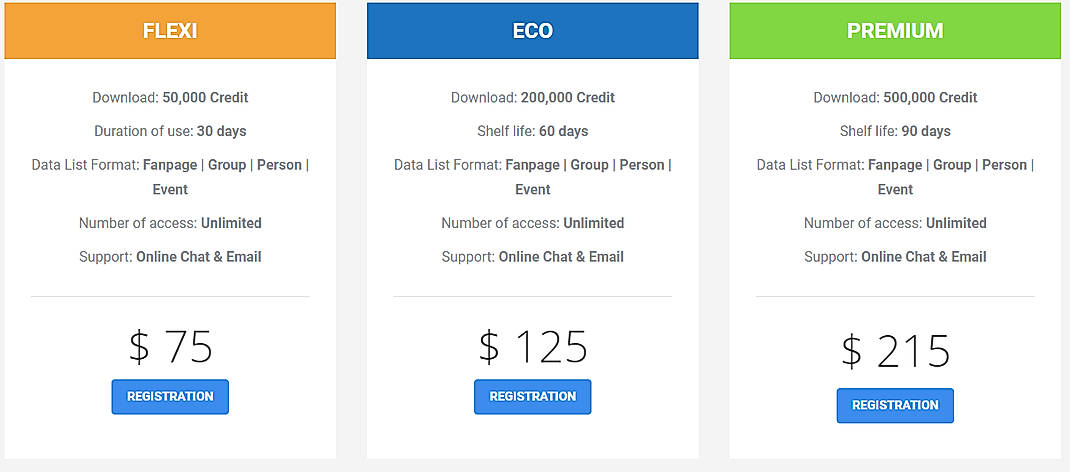The height and width of the screenshot is (472, 1070).
Task: Click 'Support: Online Chat & Email' in PREMIUM card
Action: 895,256
